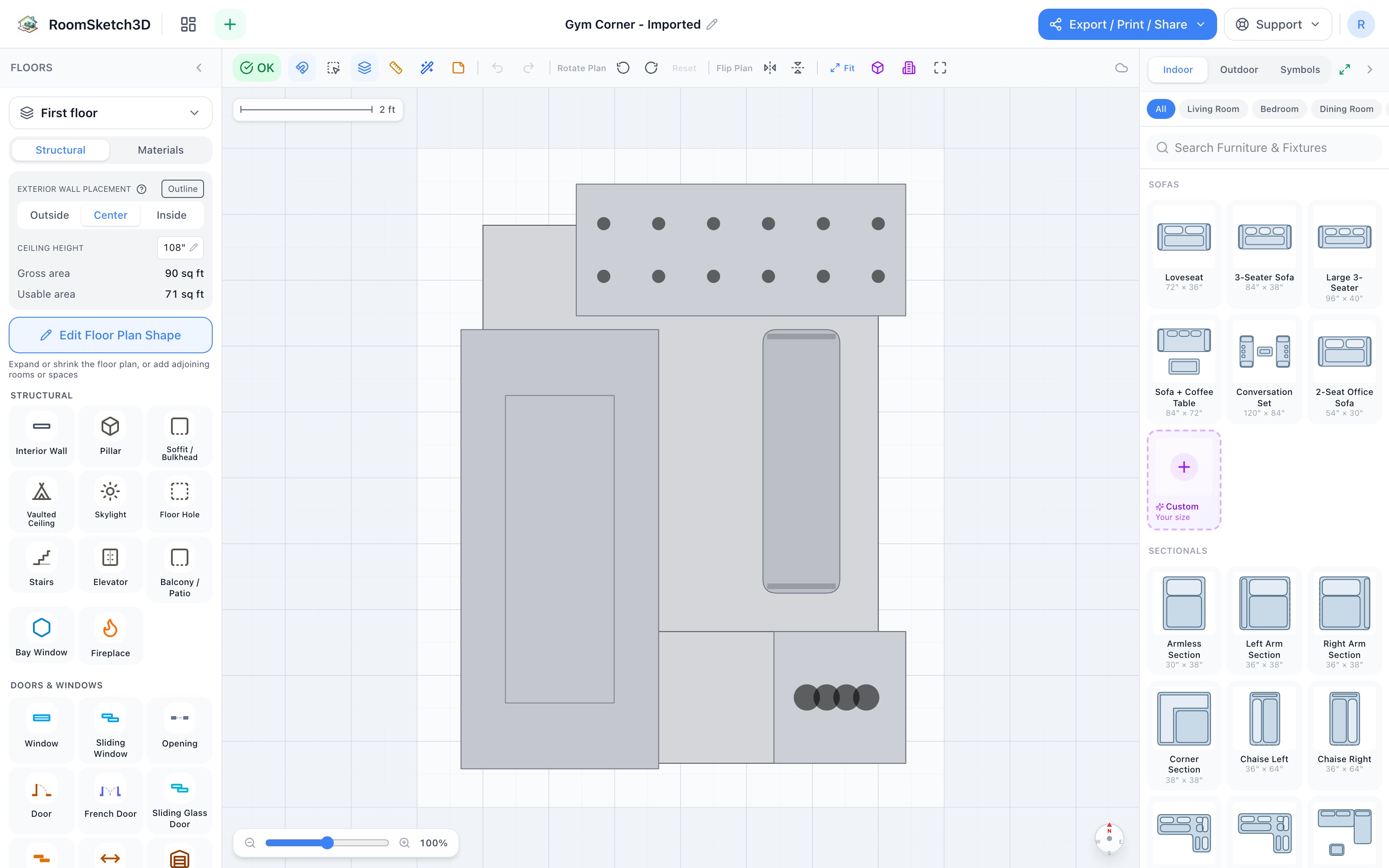The width and height of the screenshot is (1389, 868).
Task: Switch to 3D cube view
Action: pos(878,68)
